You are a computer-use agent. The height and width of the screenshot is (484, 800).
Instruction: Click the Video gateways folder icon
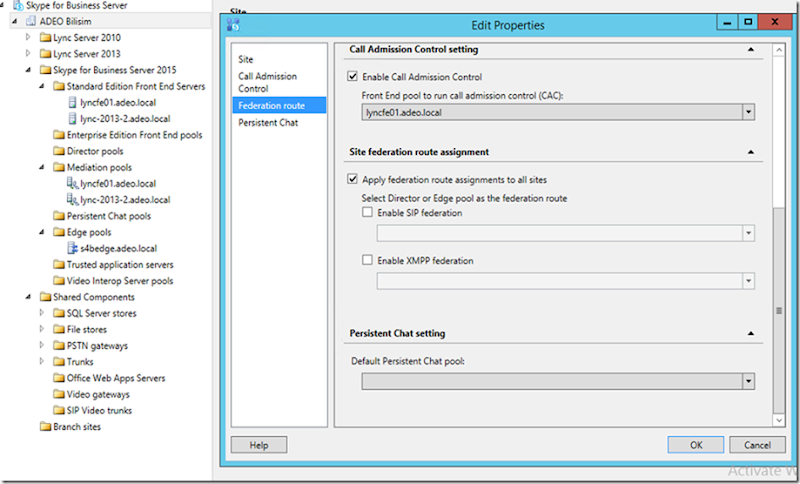click(59, 394)
